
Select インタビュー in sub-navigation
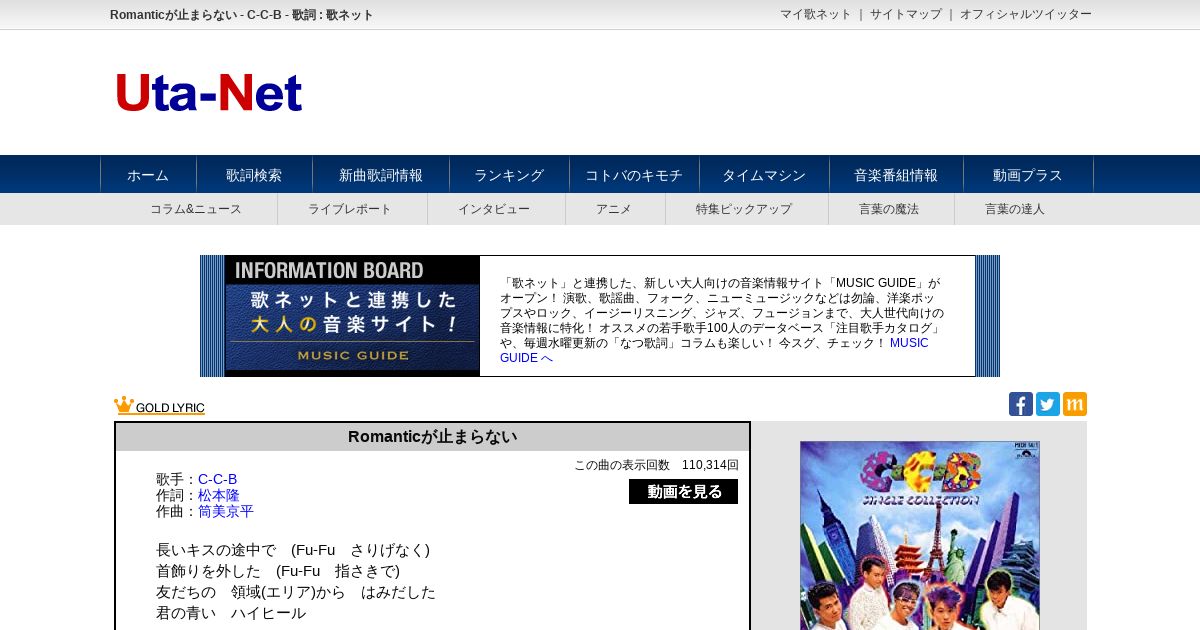click(494, 209)
